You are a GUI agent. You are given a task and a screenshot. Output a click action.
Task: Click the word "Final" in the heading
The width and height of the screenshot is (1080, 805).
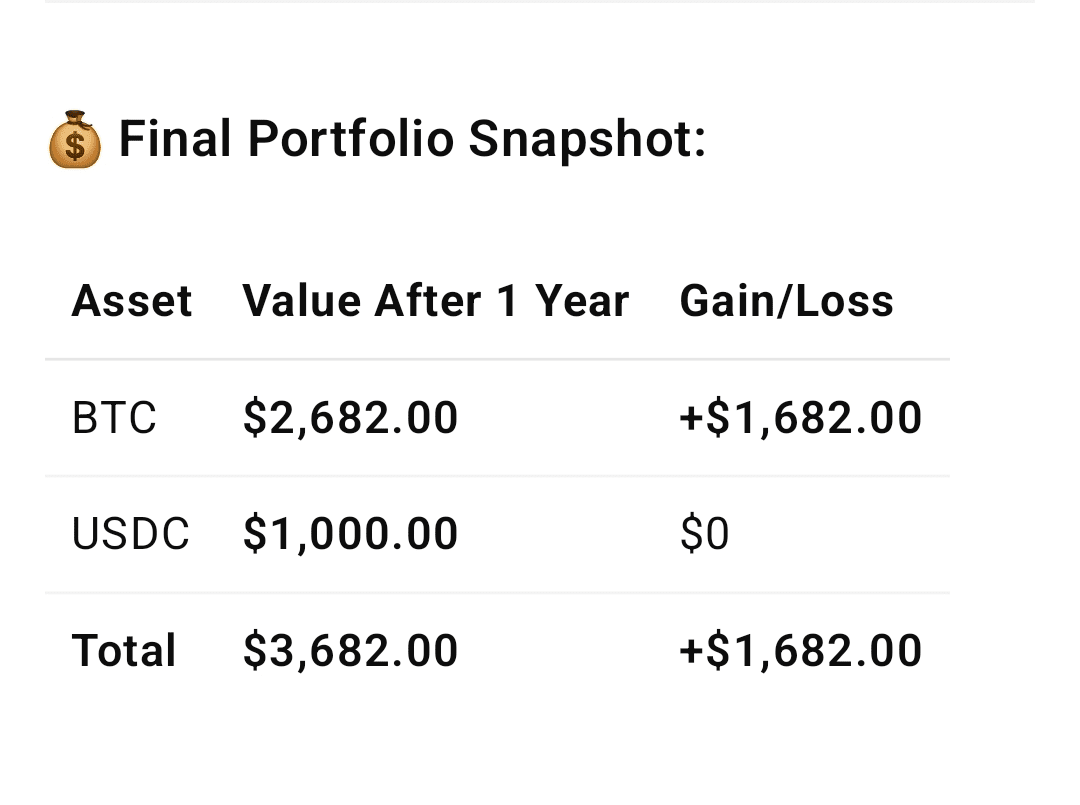pyautogui.click(x=175, y=139)
